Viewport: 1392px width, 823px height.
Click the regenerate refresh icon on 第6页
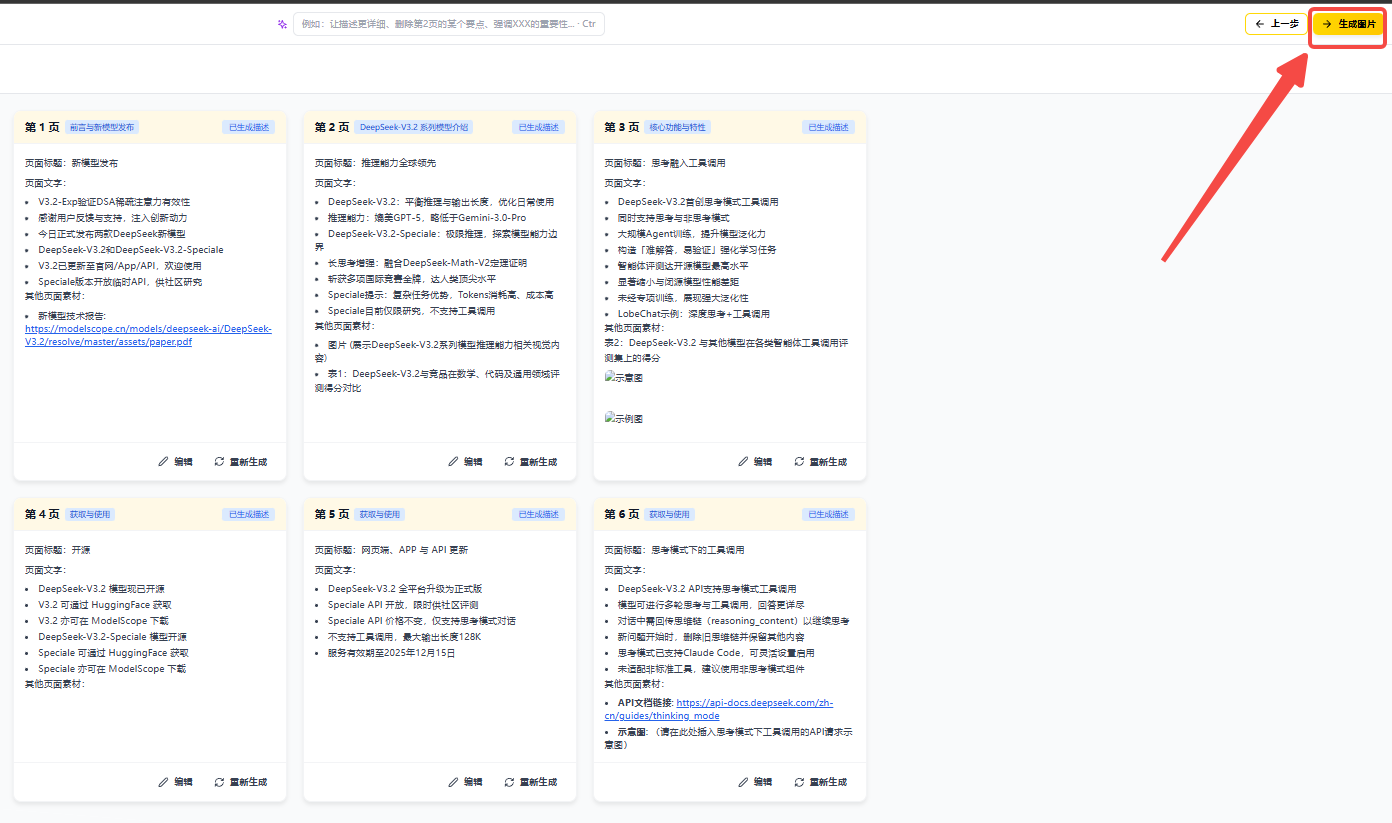(798, 781)
